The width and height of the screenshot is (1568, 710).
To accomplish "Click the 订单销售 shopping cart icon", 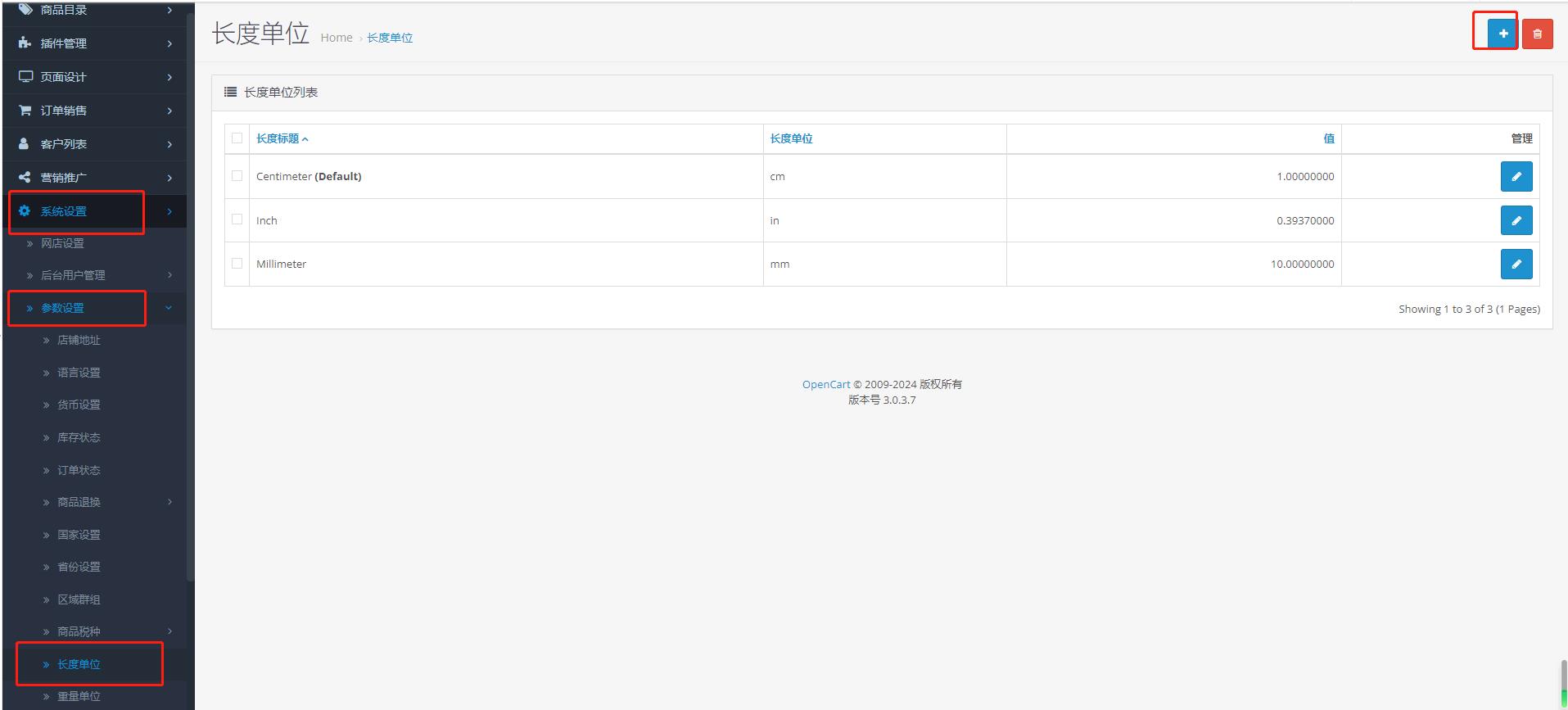I will [25, 111].
